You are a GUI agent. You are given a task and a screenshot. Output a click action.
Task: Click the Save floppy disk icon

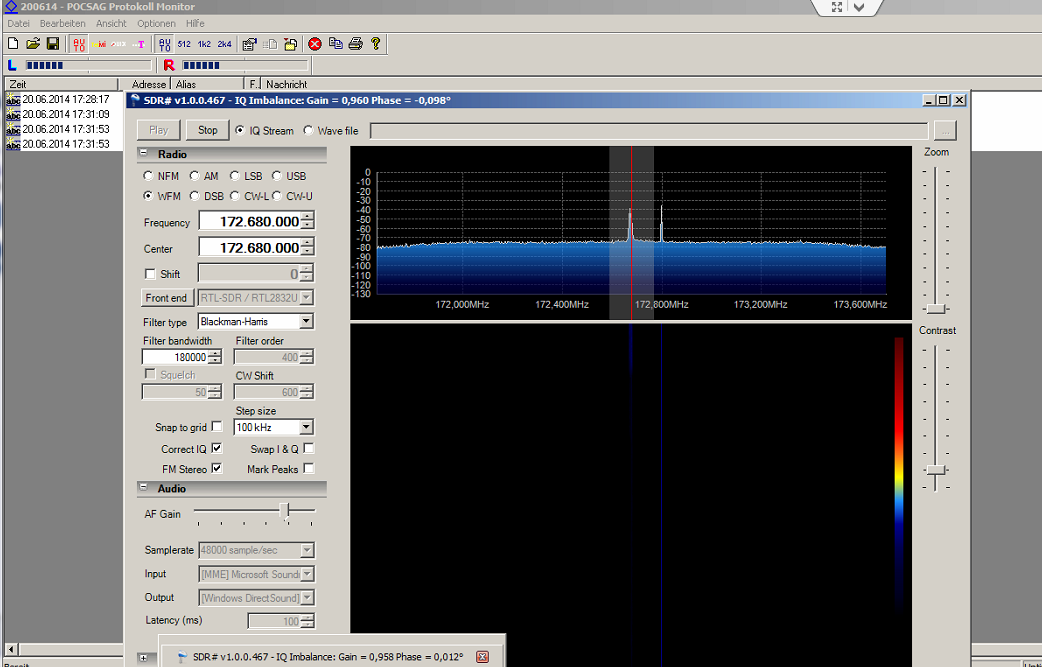(x=52, y=44)
